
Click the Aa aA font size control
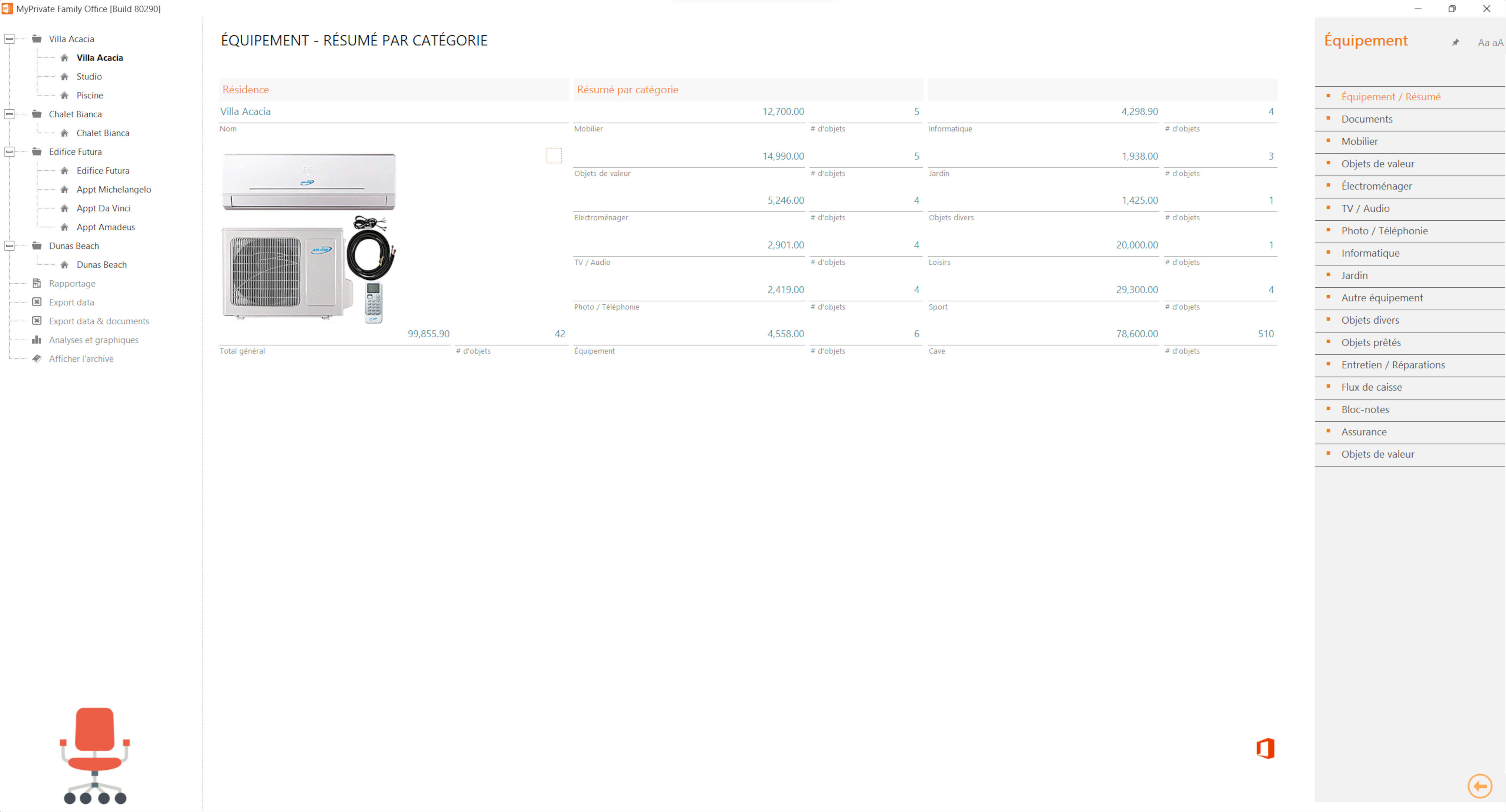coord(1490,43)
